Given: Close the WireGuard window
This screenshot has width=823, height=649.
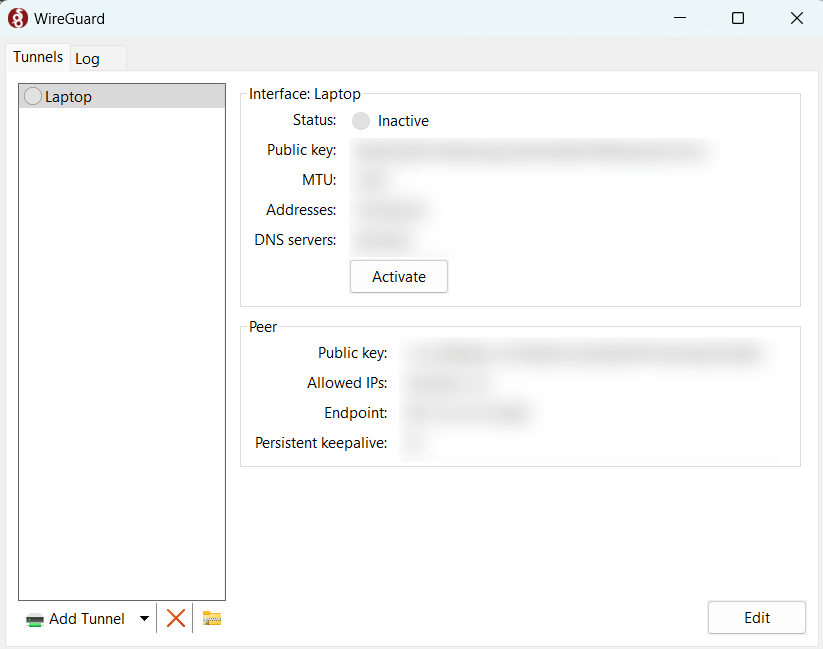Looking at the screenshot, I should [796, 18].
